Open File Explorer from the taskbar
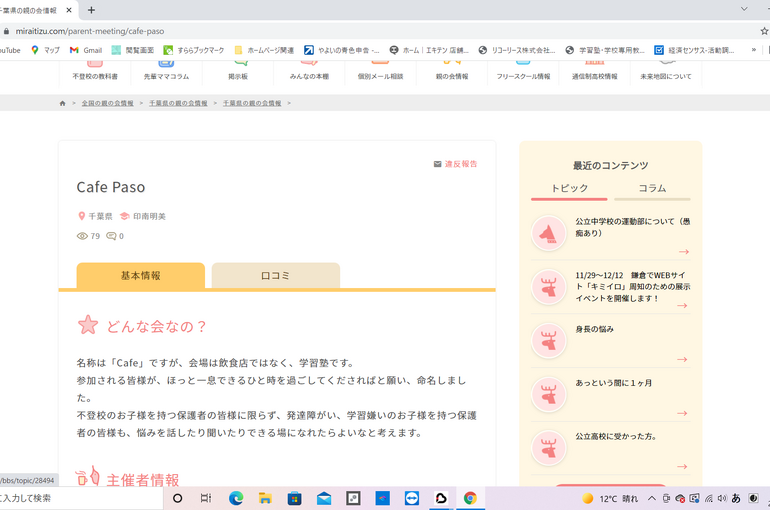 coord(265,498)
